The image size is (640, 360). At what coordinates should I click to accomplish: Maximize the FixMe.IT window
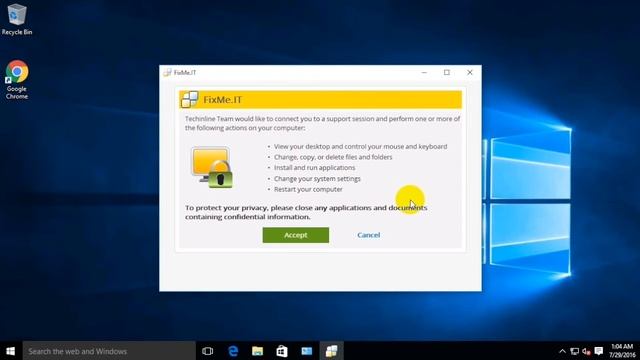click(447, 72)
